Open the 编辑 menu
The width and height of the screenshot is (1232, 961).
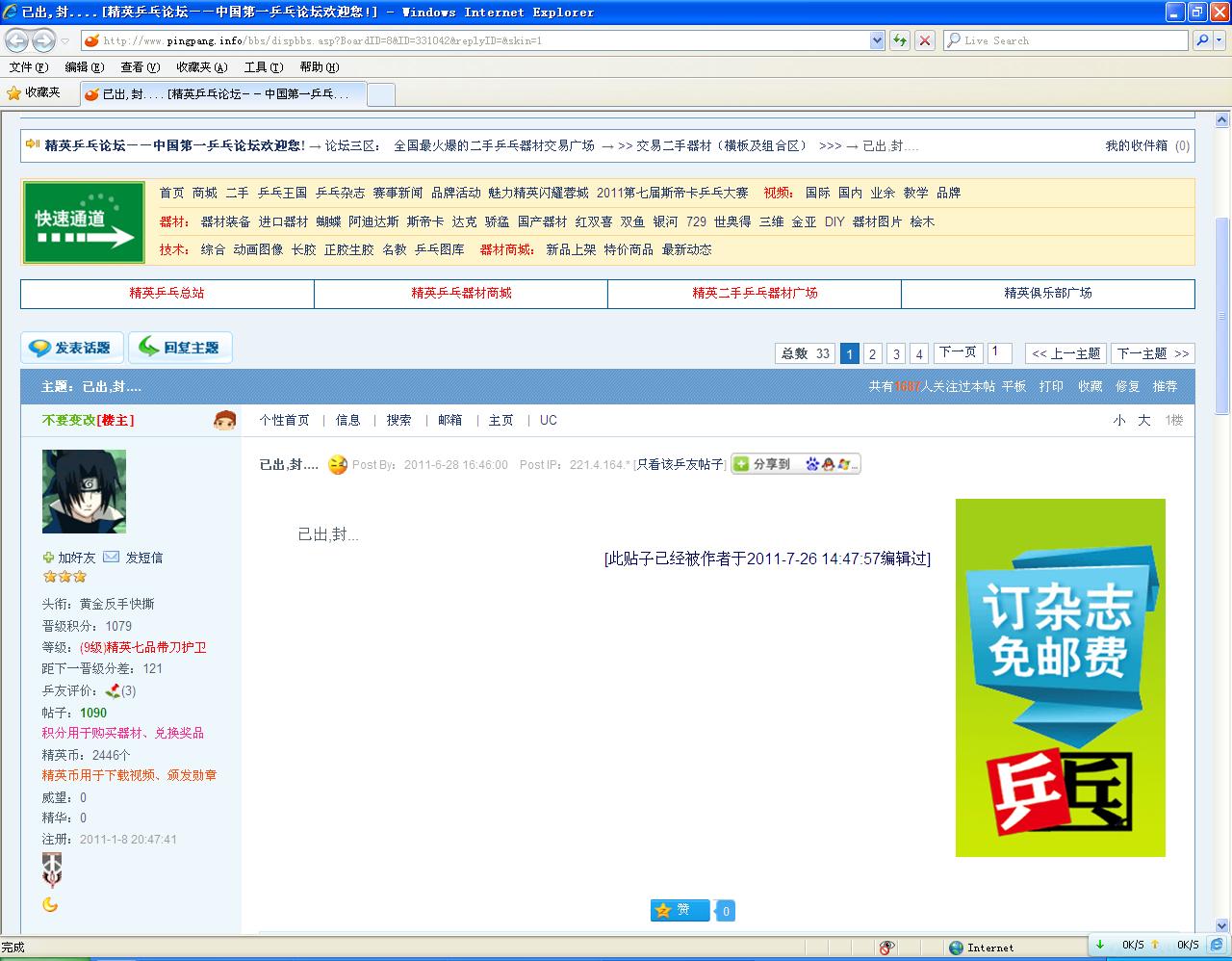point(84,67)
